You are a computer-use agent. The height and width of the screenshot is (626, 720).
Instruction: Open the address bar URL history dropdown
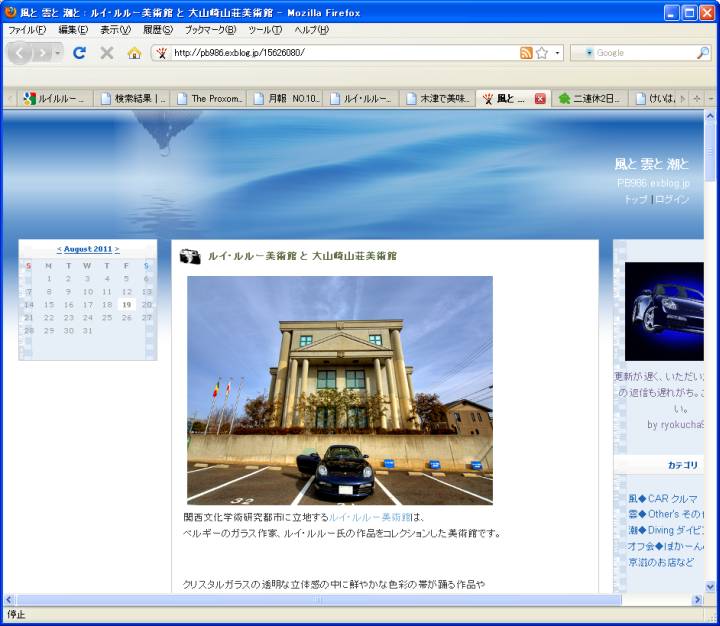[x=558, y=53]
